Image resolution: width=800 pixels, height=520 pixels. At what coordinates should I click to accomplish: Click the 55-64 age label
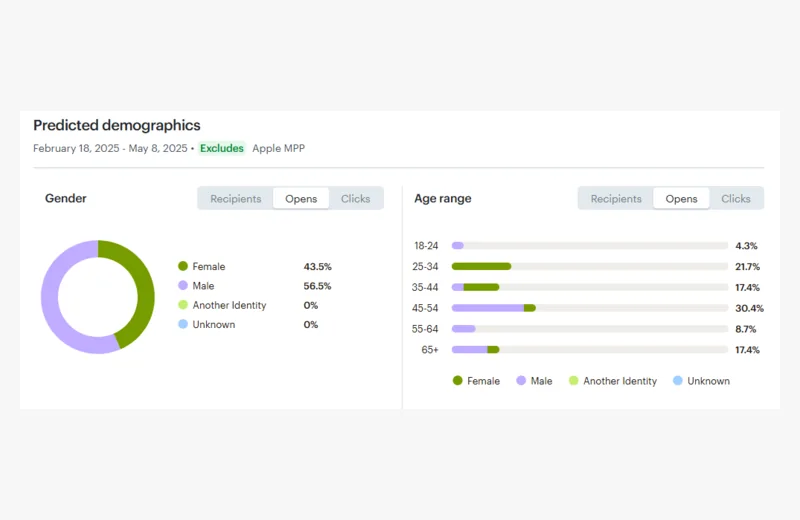tap(425, 329)
